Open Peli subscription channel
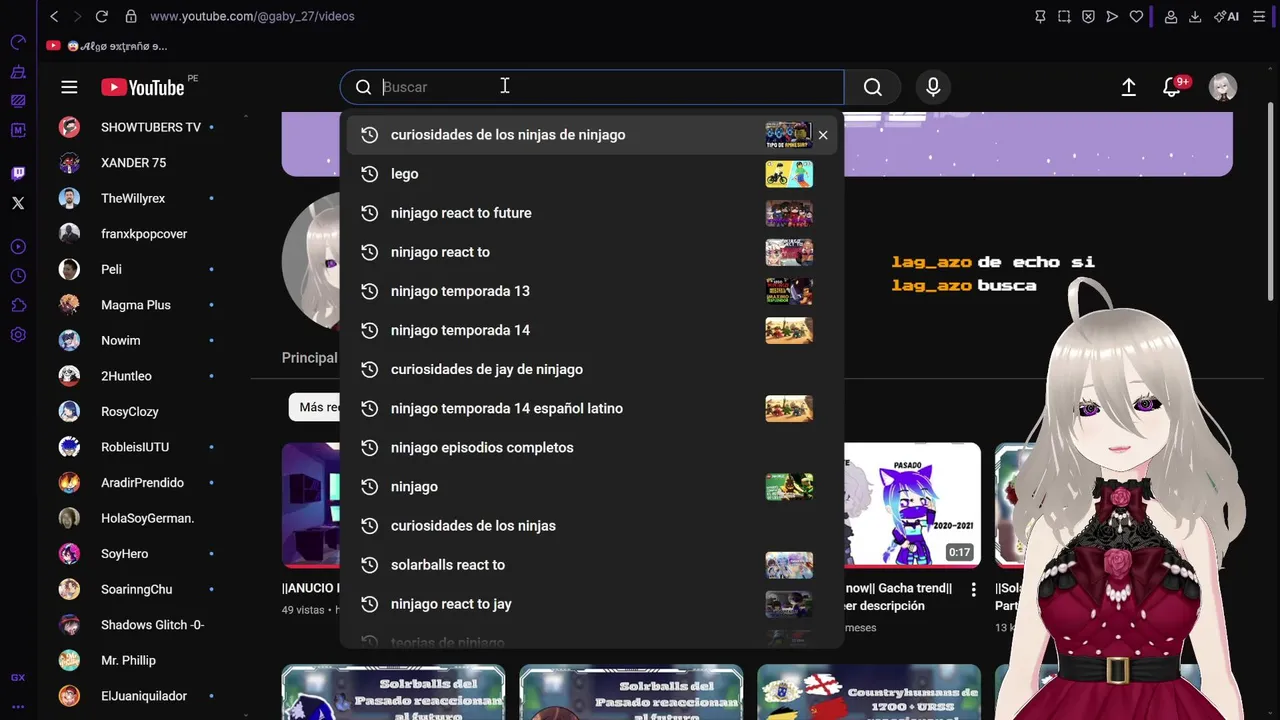 coord(137,269)
